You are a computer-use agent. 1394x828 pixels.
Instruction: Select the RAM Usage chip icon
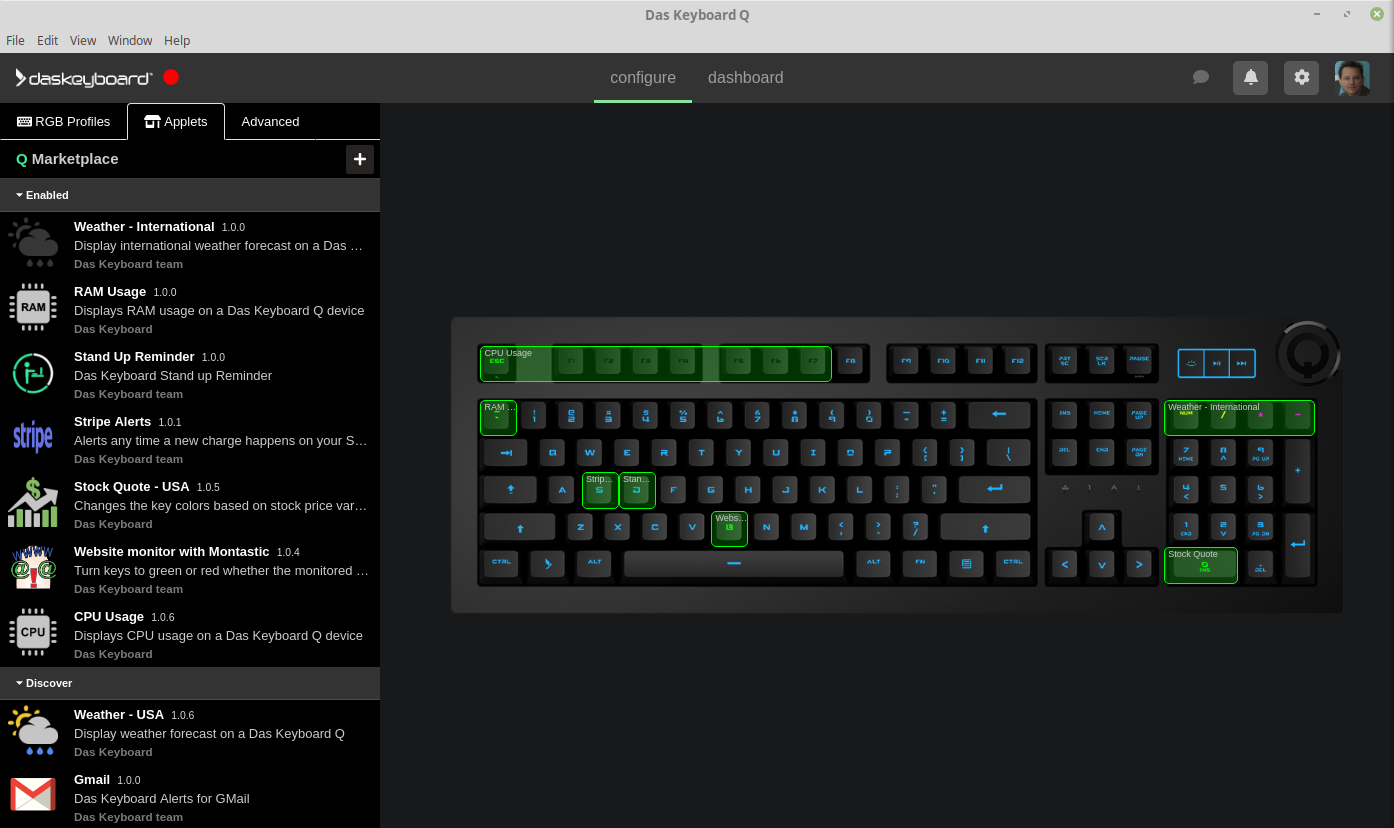(33, 308)
